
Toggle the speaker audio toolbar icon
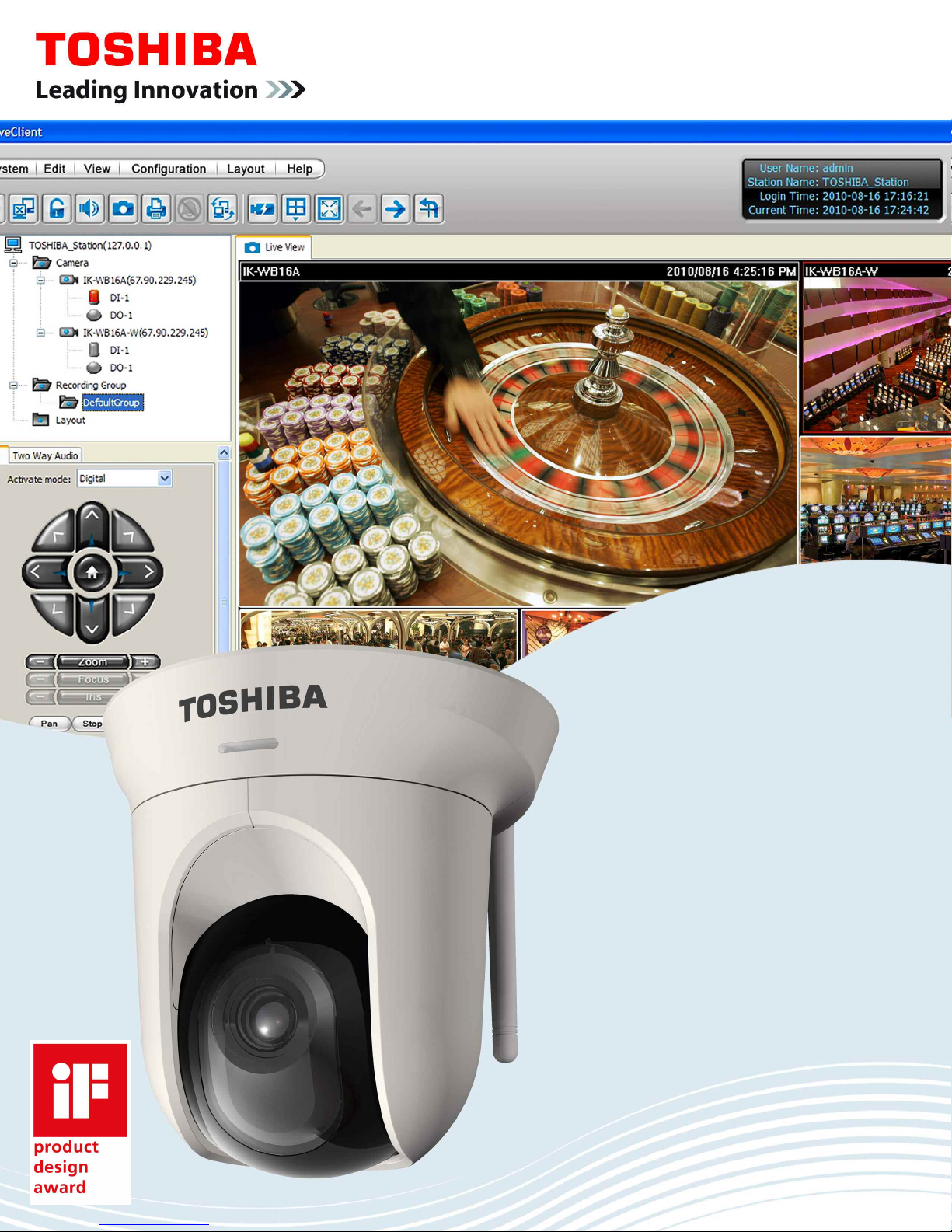click(90, 208)
